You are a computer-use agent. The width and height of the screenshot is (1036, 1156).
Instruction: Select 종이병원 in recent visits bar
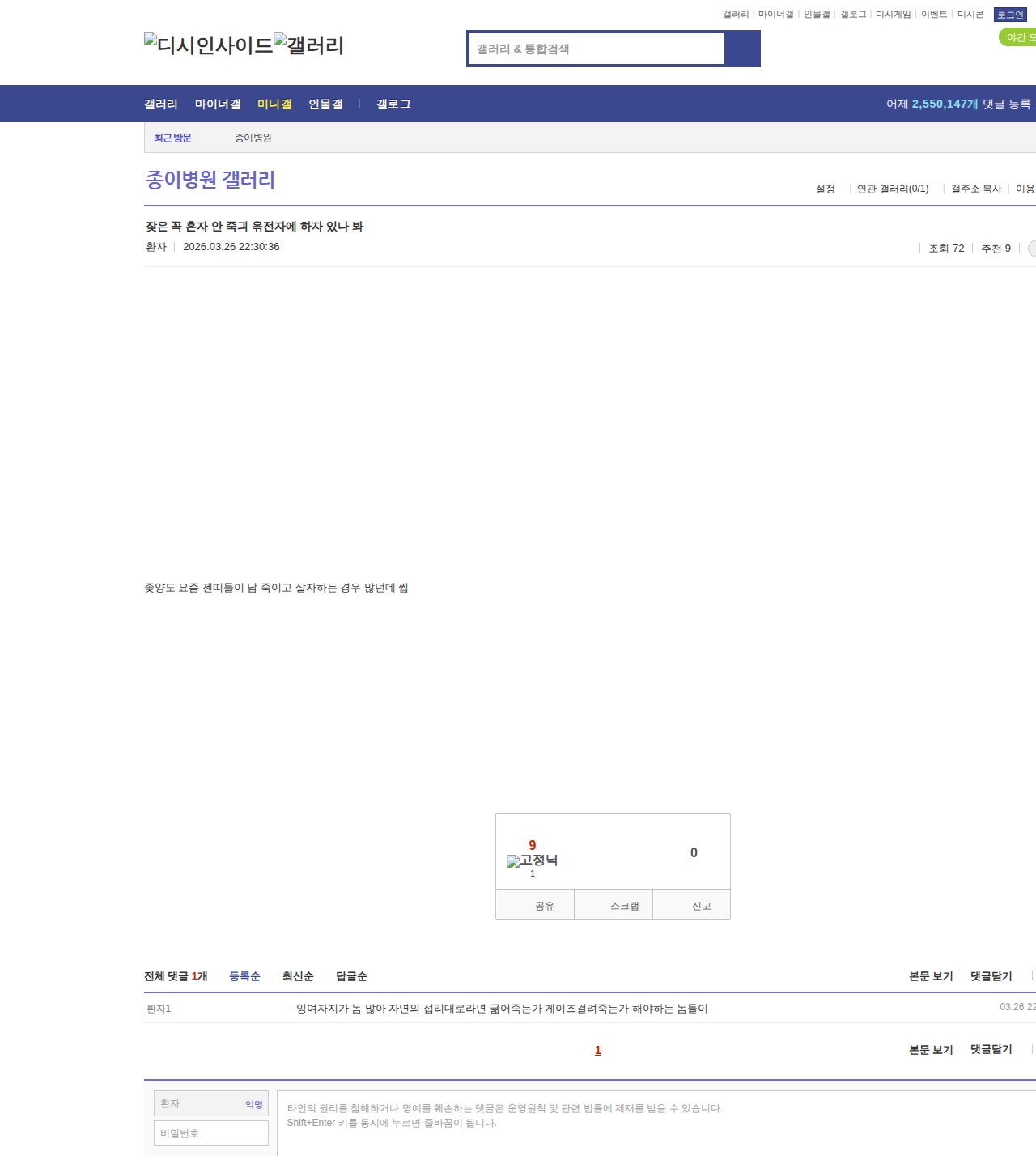point(253,138)
